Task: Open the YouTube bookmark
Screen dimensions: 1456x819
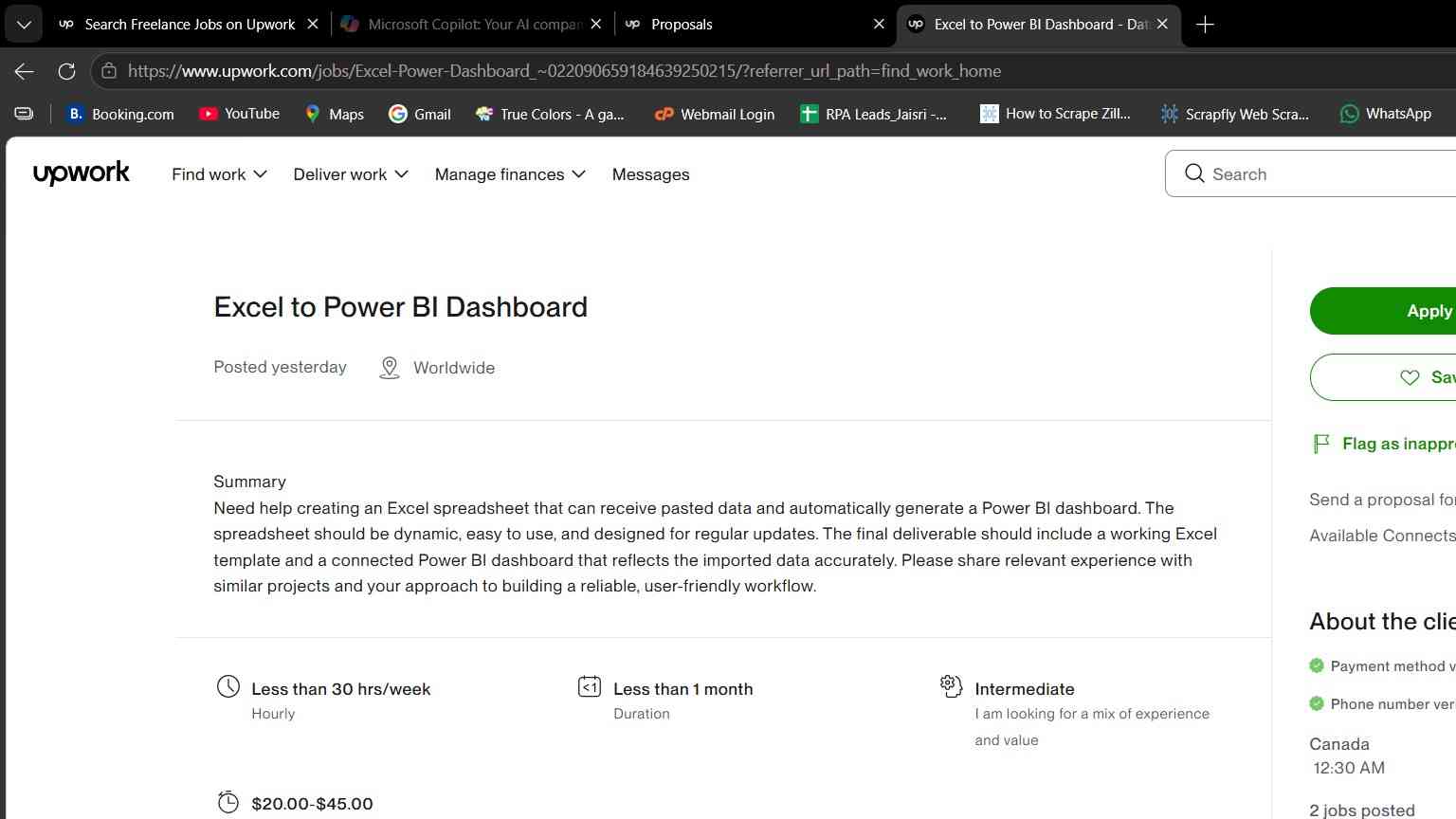Action: [x=239, y=114]
